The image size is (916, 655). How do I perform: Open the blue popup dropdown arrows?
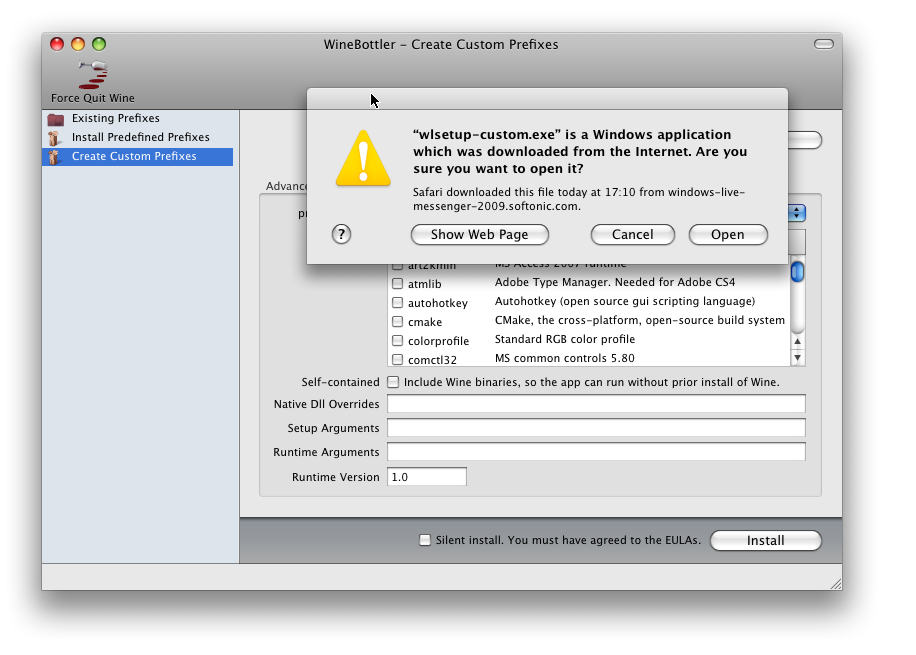pos(797,213)
